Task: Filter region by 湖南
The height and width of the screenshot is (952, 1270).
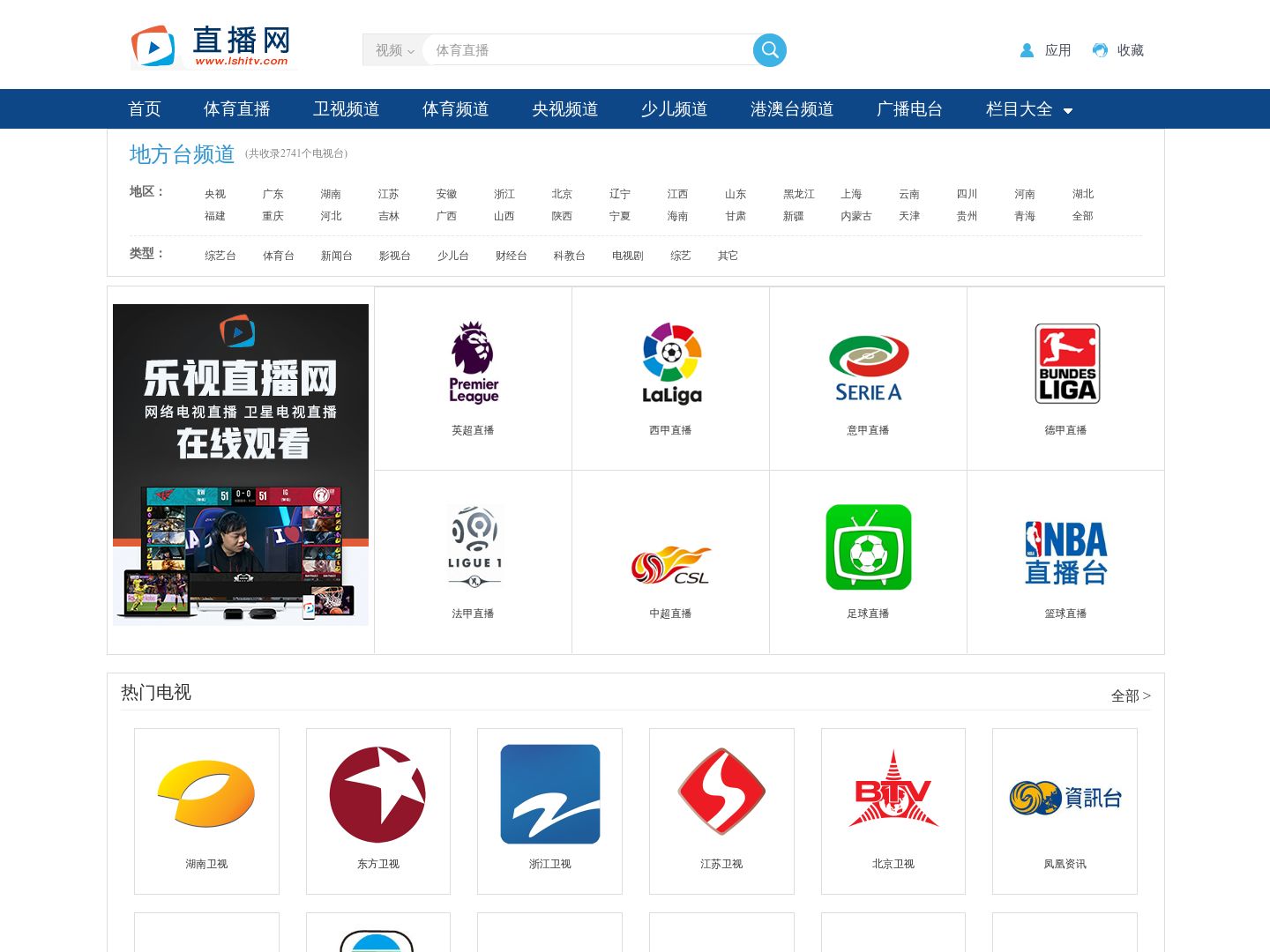Action: coord(331,194)
